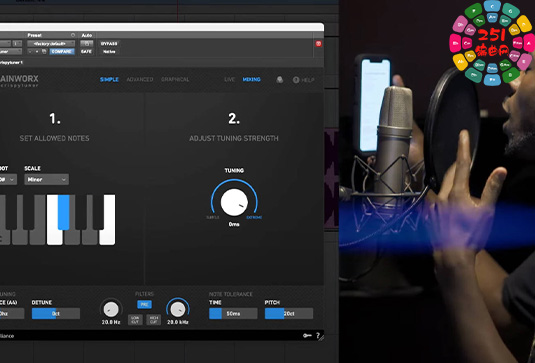Click the SUBTLE label by the tuning knob
Image resolution: width=535 pixels, height=363 pixels.
coord(213,217)
